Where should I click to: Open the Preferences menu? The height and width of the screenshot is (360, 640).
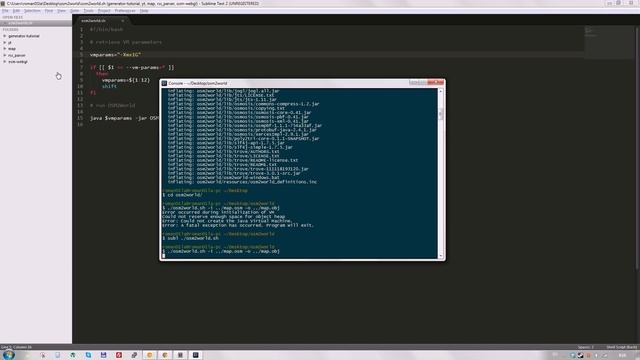tap(125, 11)
